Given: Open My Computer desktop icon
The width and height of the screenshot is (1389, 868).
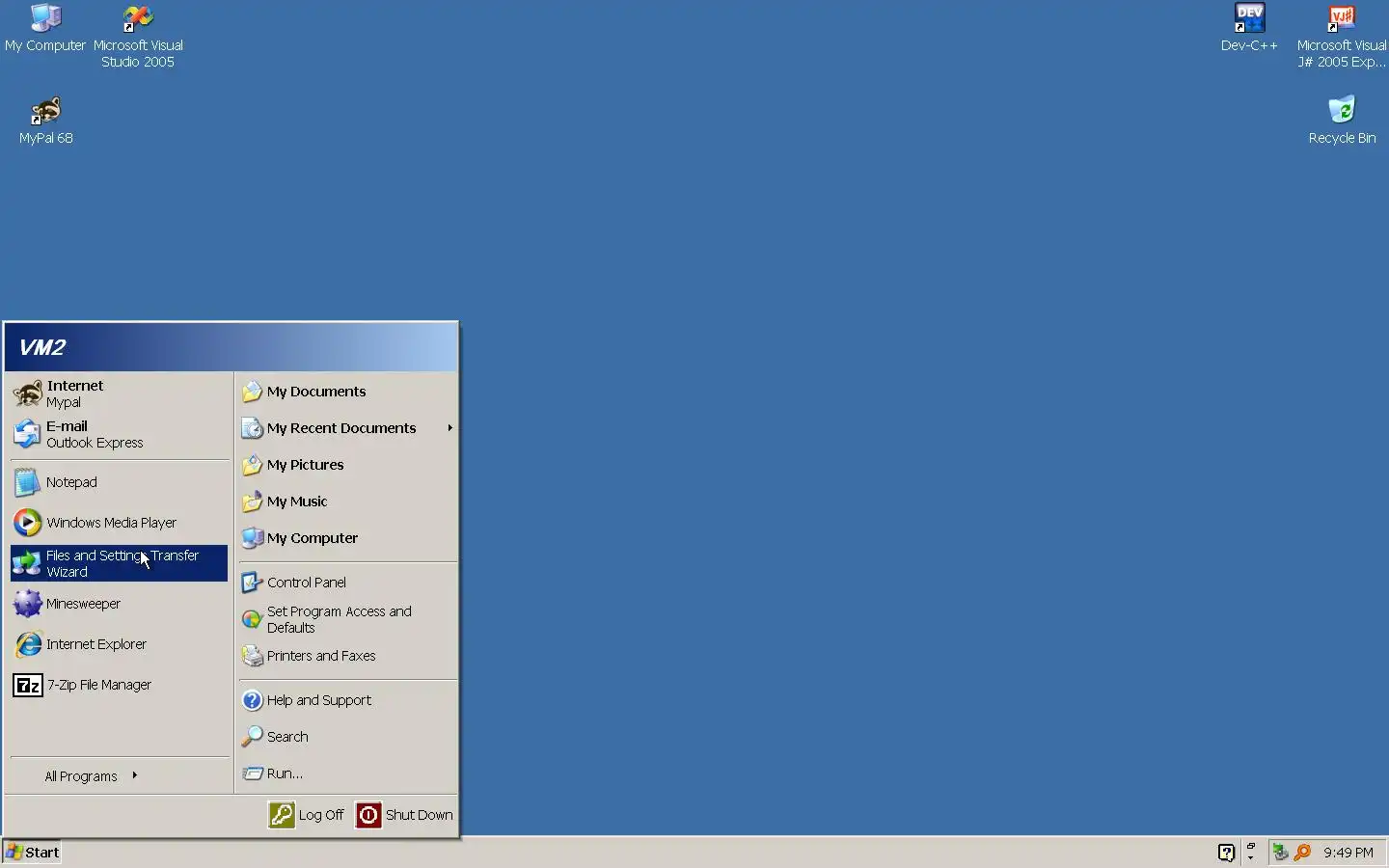Looking at the screenshot, I should [x=45, y=29].
